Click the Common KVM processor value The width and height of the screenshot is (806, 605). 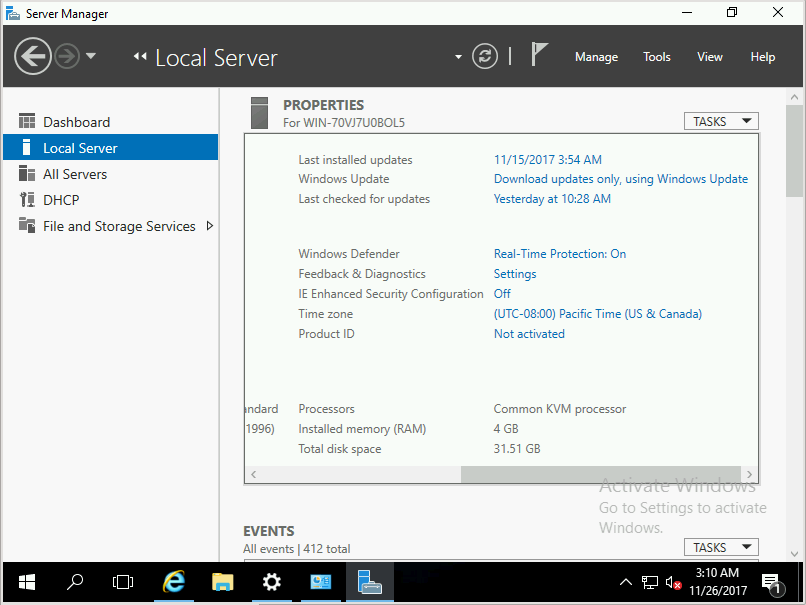tap(560, 409)
